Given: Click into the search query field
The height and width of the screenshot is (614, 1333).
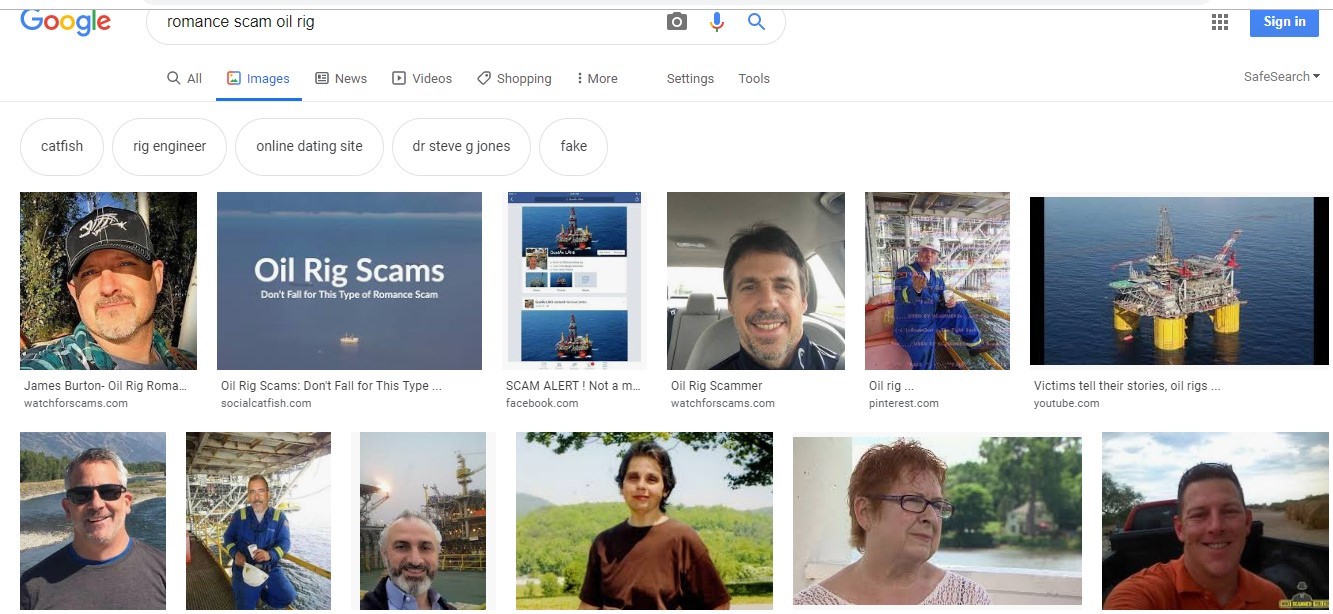Looking at the screenshot, I should 400,22.
